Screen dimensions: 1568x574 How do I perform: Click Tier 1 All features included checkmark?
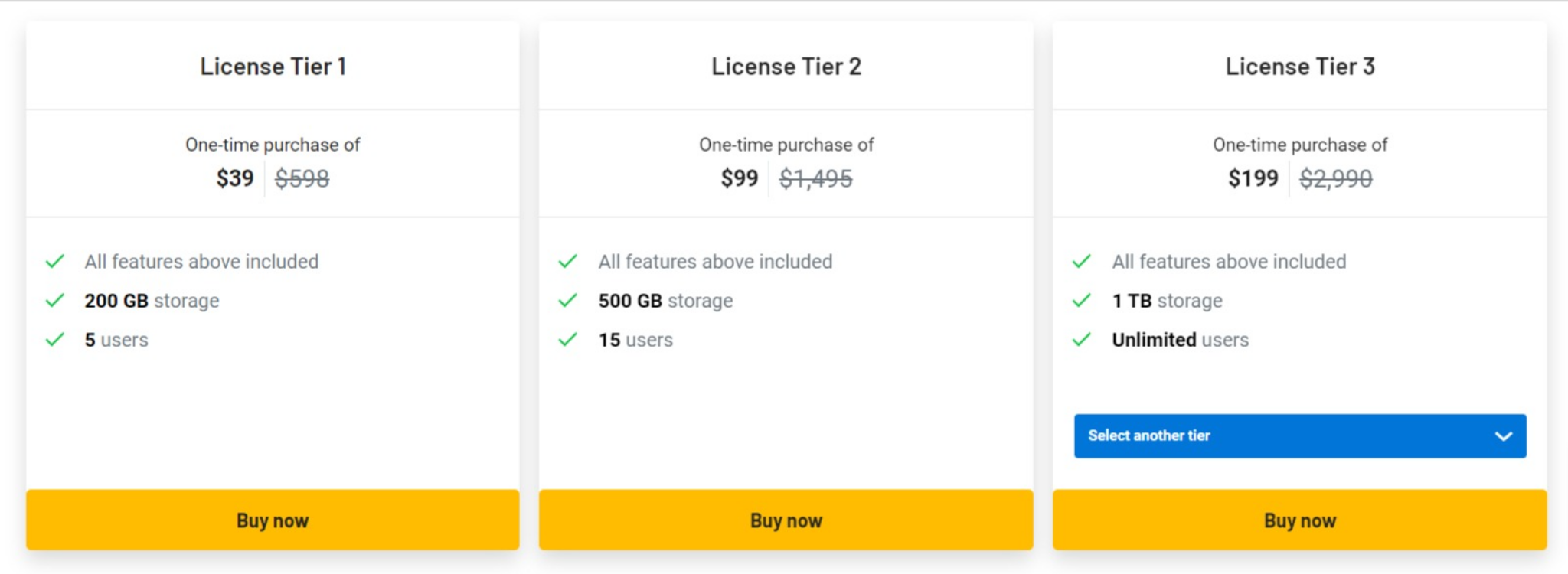pos(55,261)
